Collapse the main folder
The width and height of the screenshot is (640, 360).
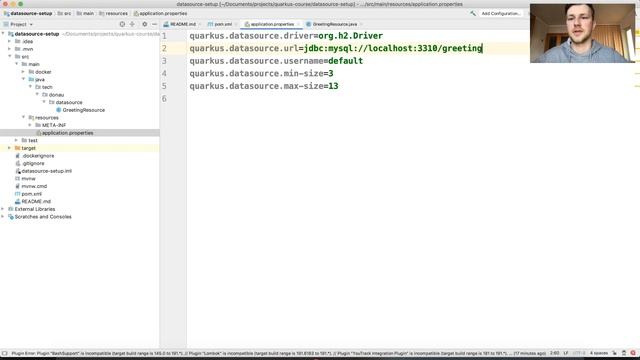[17, 64]
